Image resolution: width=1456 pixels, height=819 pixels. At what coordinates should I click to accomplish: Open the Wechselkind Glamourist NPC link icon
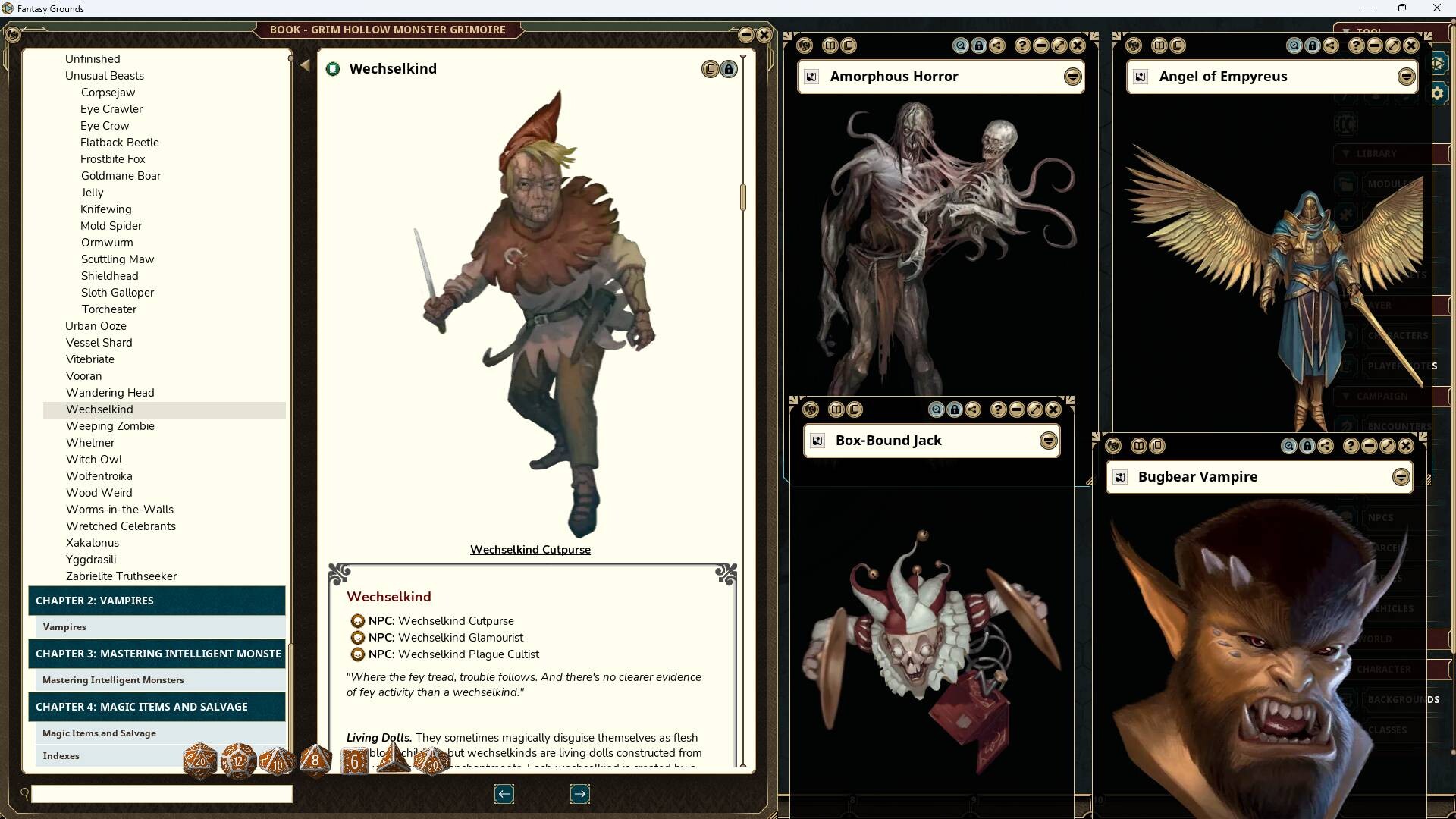357,638
